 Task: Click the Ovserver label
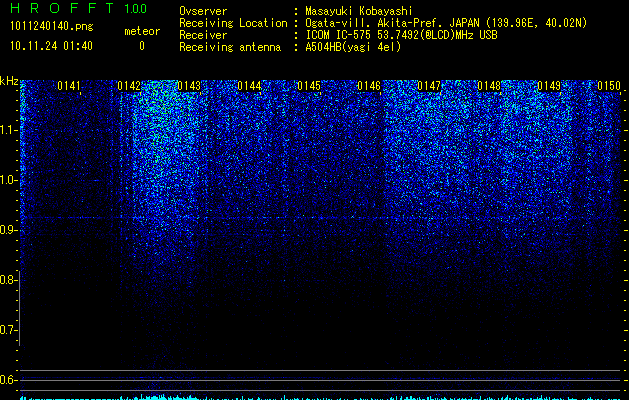point(203,11)
